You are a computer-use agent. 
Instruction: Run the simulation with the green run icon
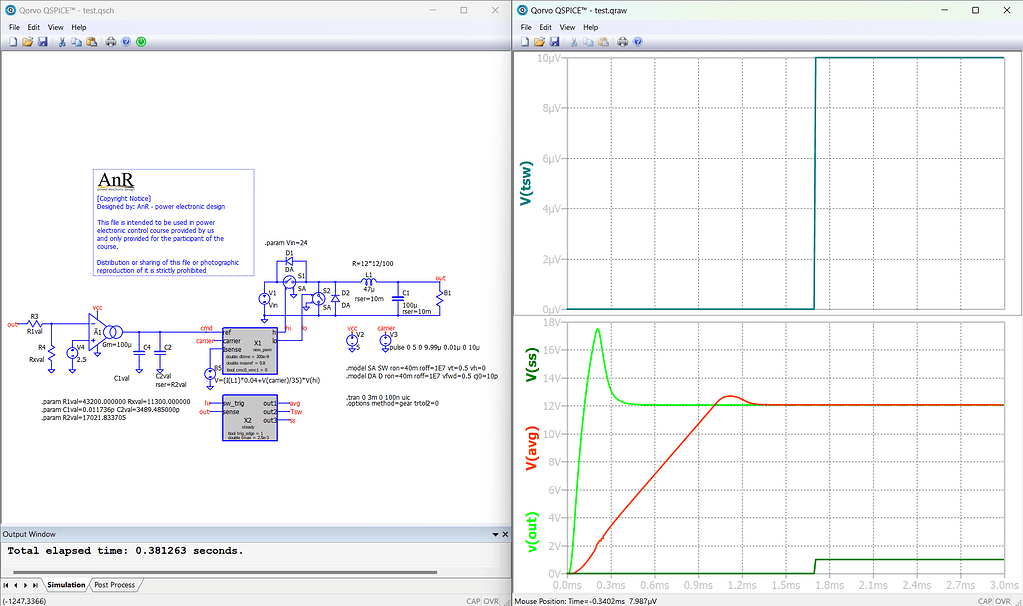pos(141,41)
